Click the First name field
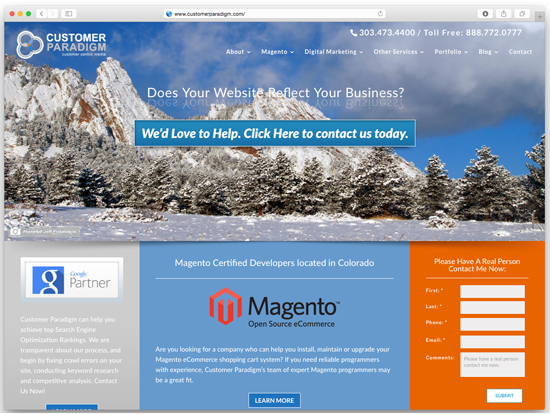This screenshot has width=550, height=414. [x=492, y=291]
